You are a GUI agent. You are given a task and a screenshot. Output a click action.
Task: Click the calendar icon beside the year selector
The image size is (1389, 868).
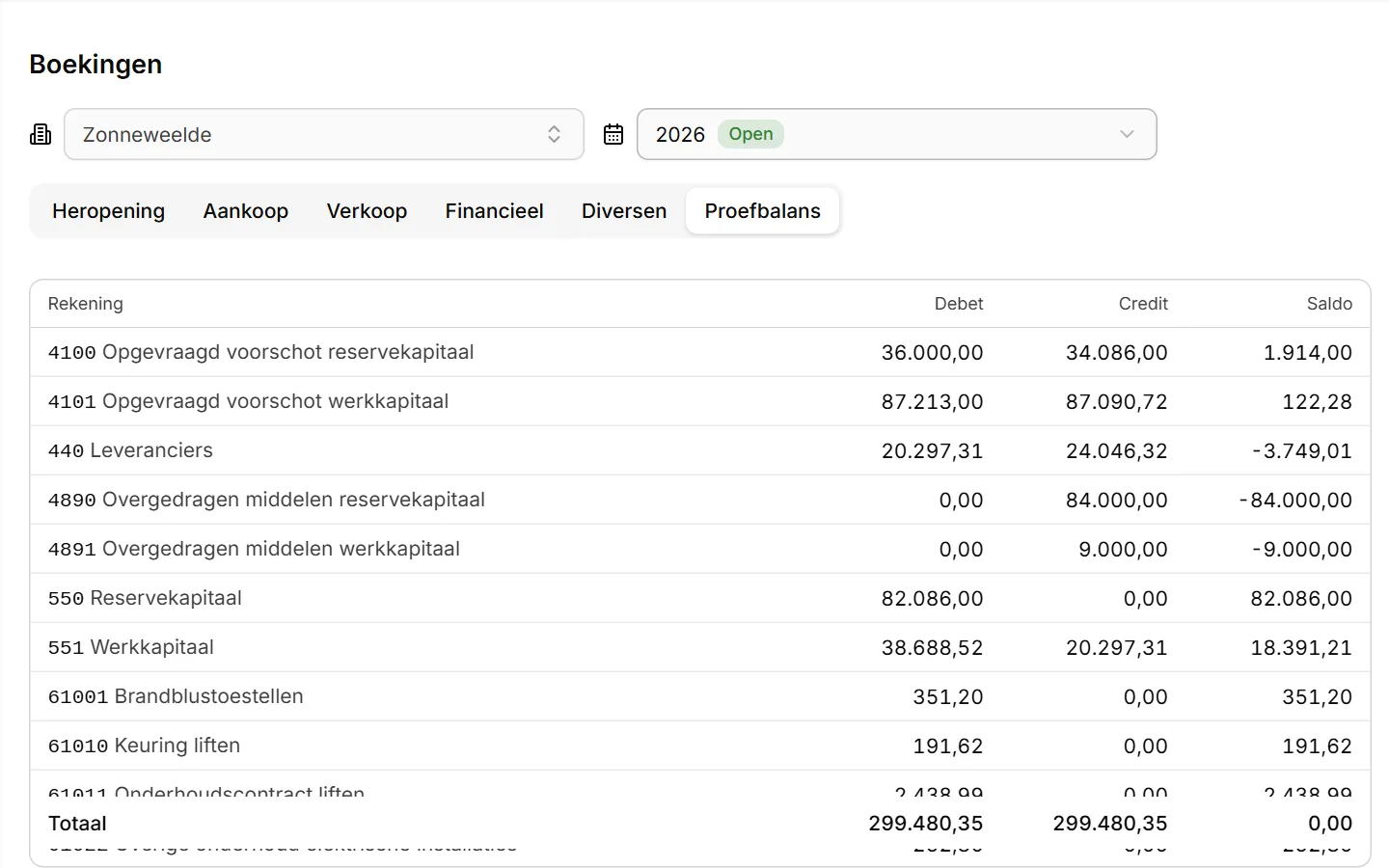[x=613, y=134]
